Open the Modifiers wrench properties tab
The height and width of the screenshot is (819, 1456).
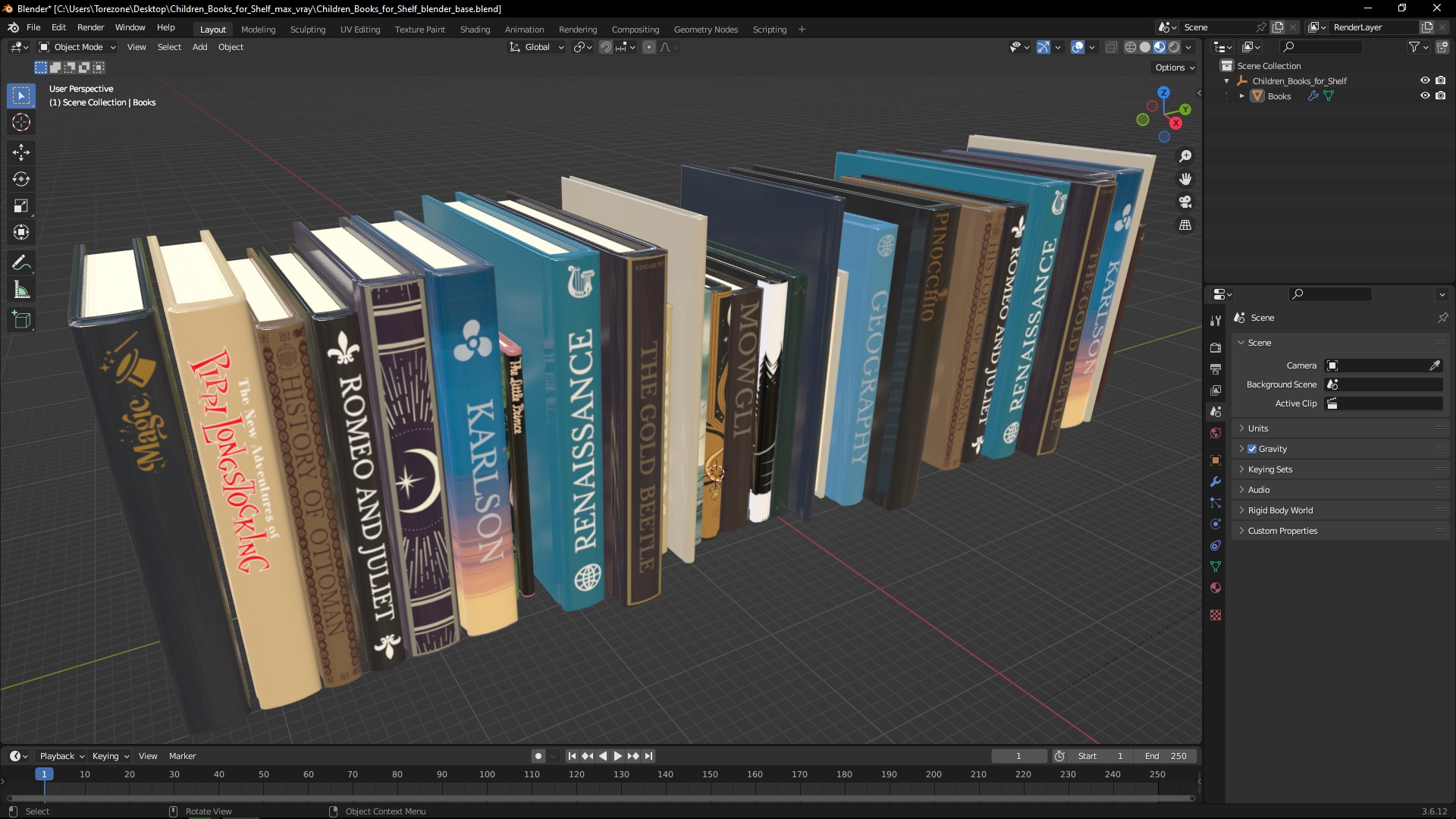(1216, 482)
